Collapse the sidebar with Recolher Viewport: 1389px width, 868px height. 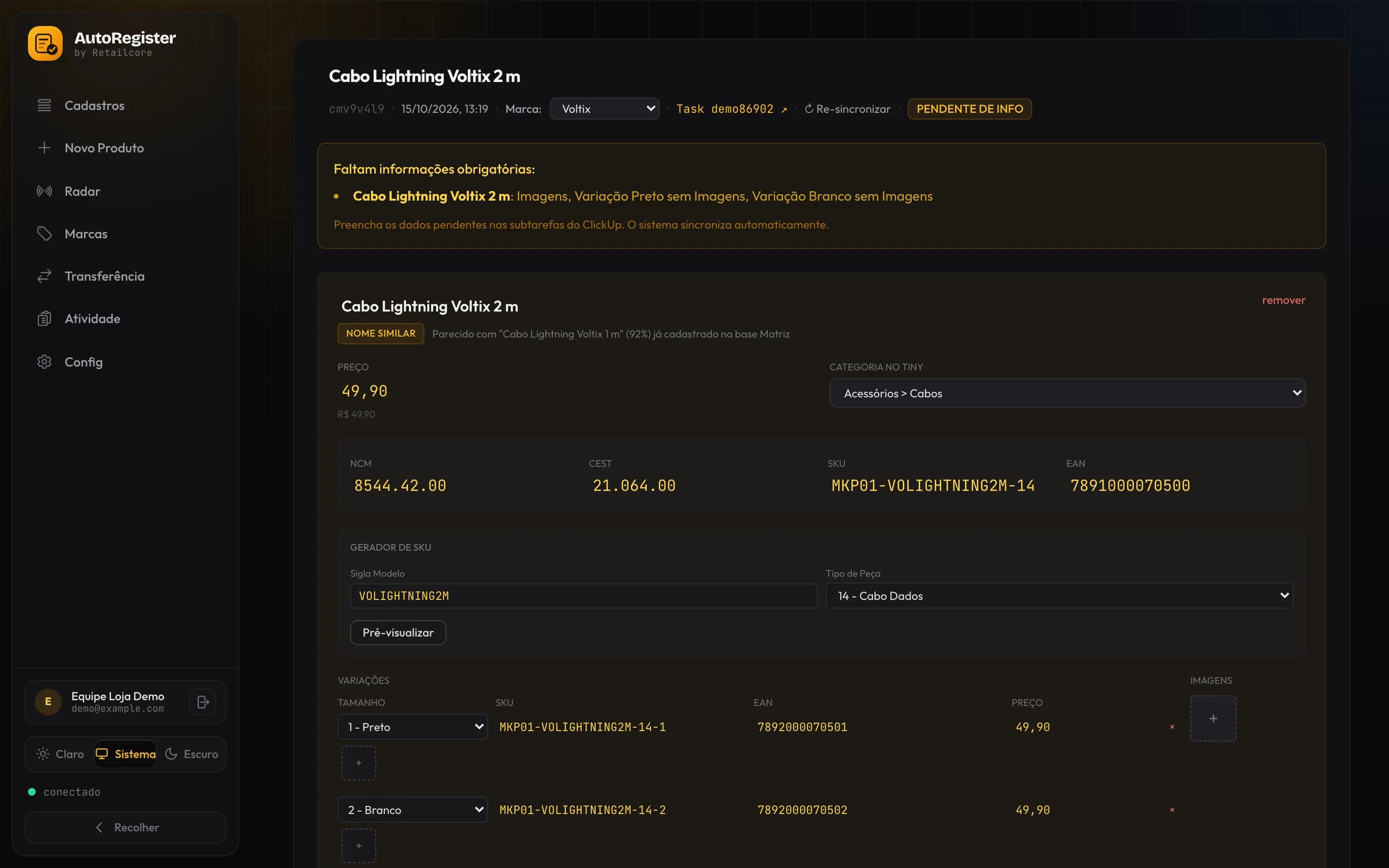[125, 827]
